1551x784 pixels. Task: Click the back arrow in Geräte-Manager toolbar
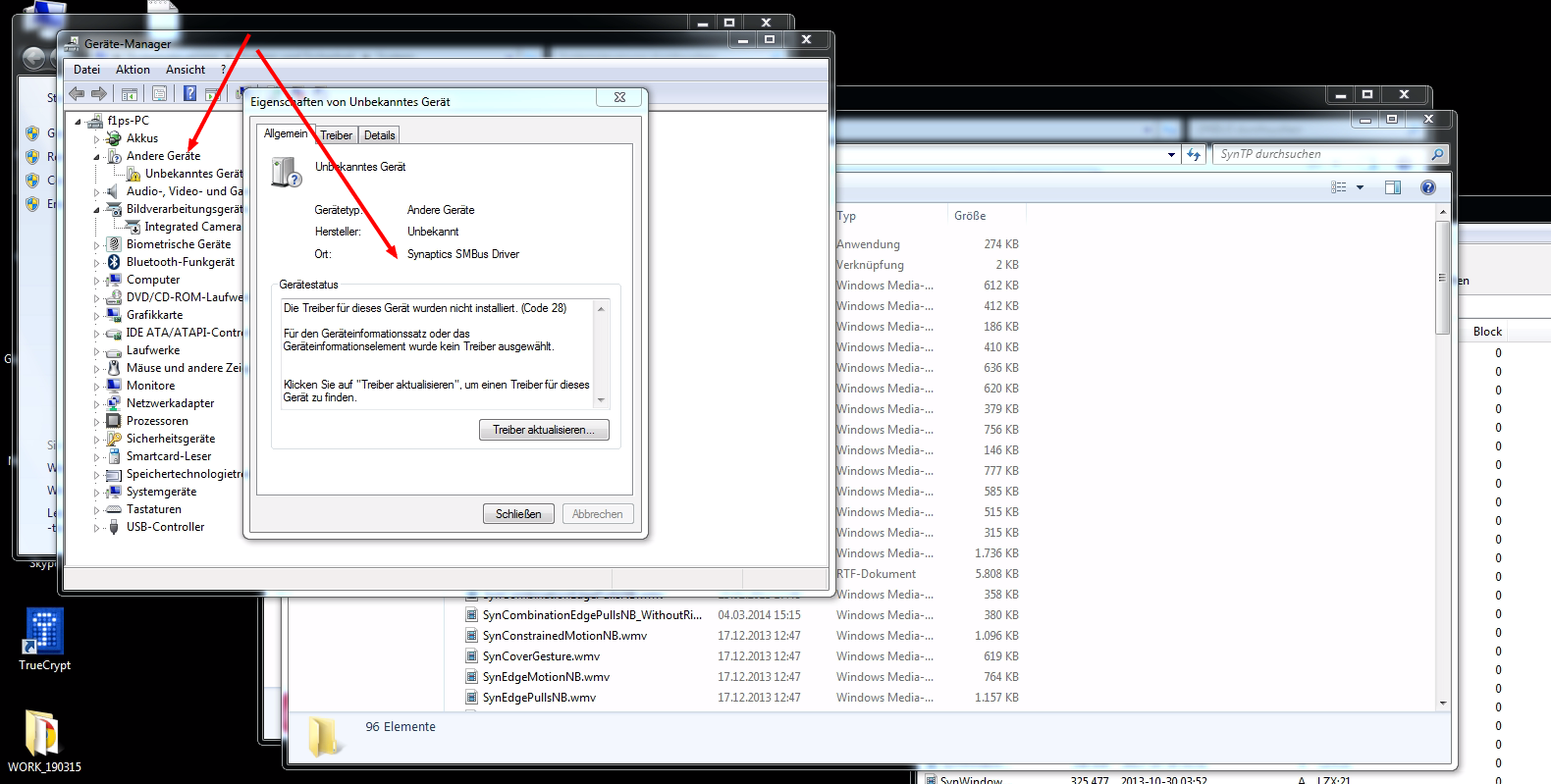click(x=77, y=94)
